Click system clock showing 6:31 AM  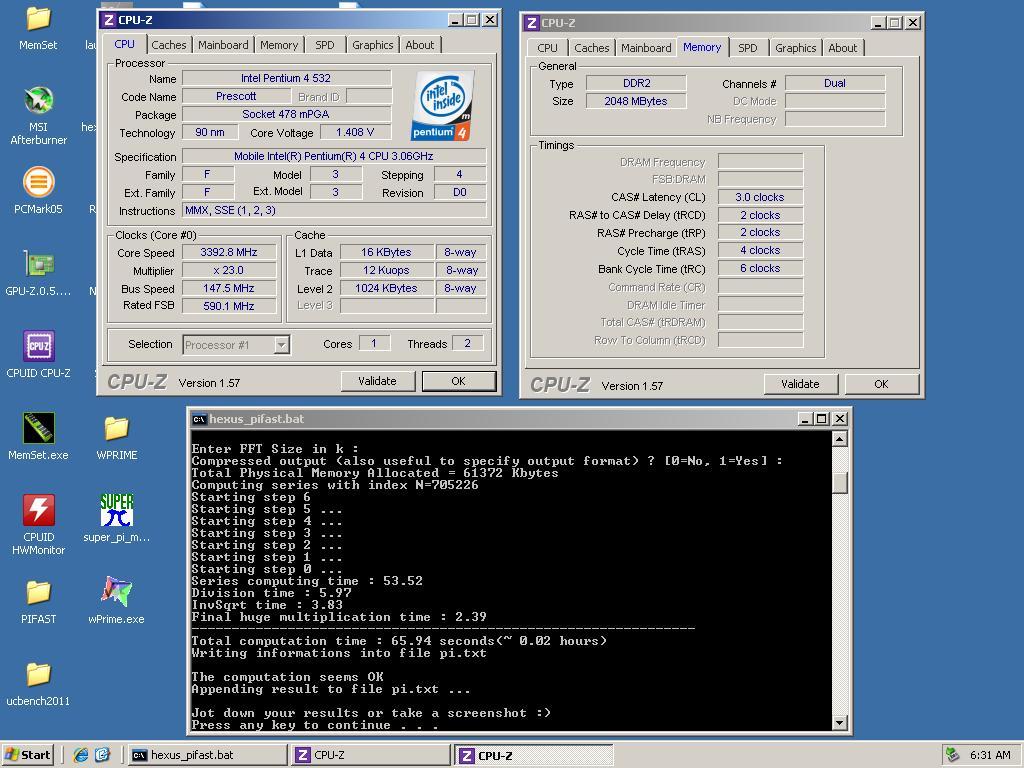[x=990, y=755]
